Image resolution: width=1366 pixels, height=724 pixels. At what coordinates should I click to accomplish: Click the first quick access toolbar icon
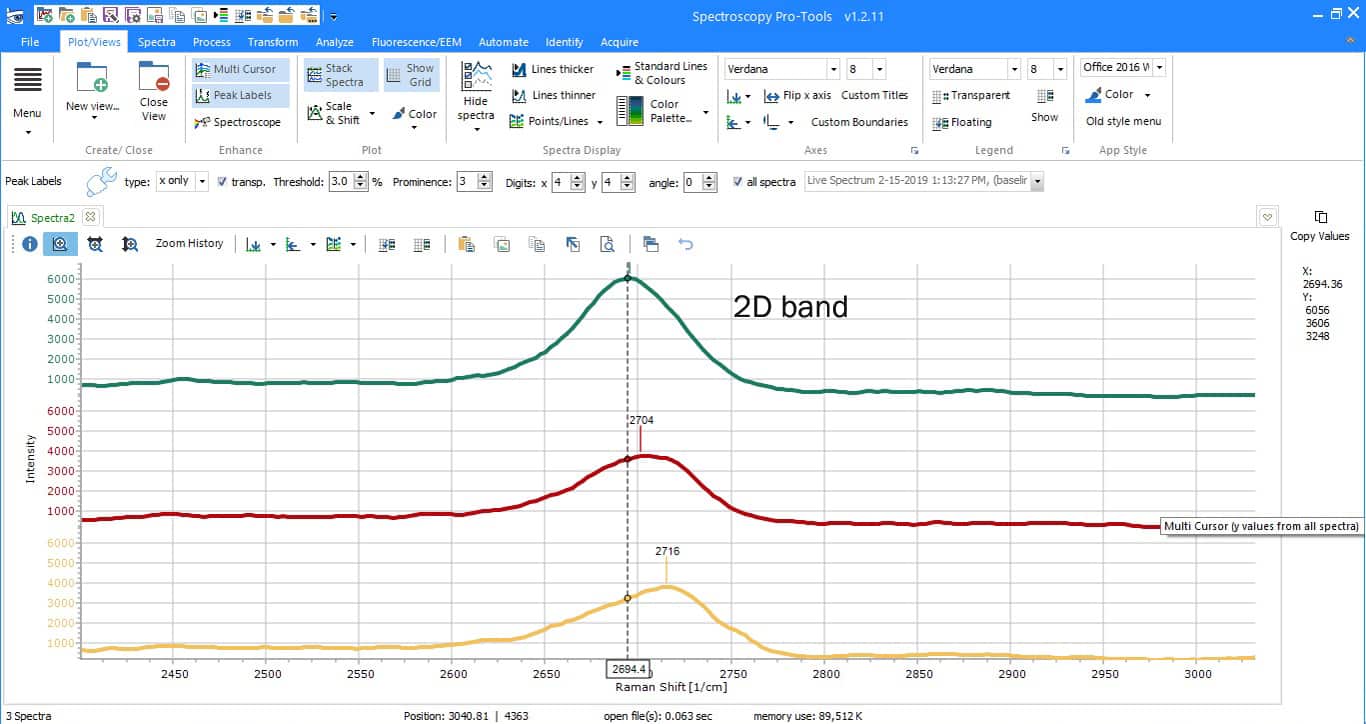[44, 15]
